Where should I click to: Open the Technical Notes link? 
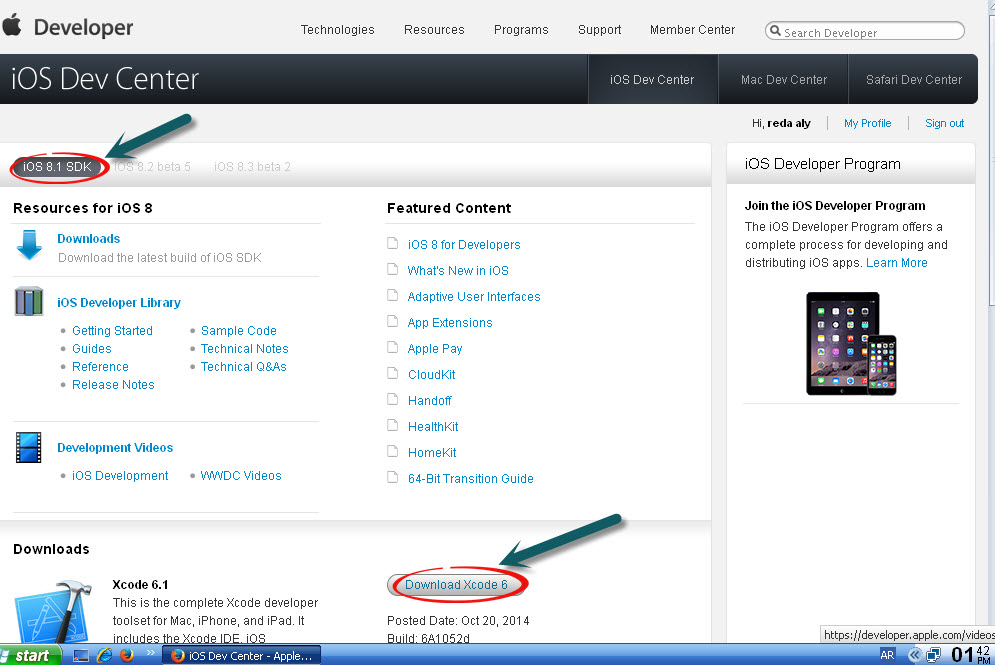[x=244, y=348]
